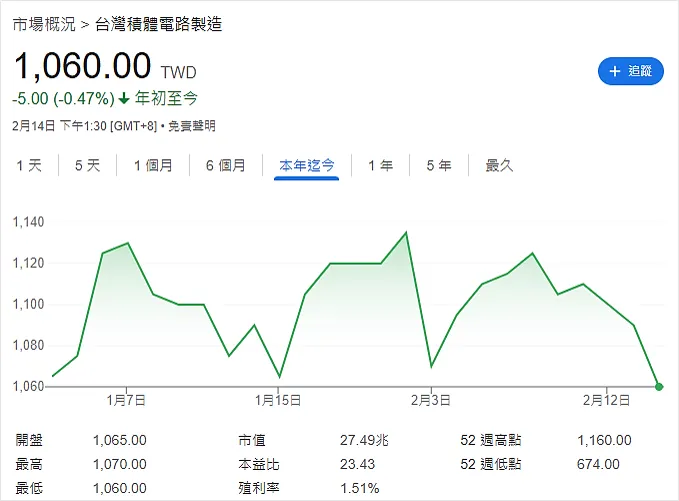Switch to the 1 個月 range tab

(153, 165)
